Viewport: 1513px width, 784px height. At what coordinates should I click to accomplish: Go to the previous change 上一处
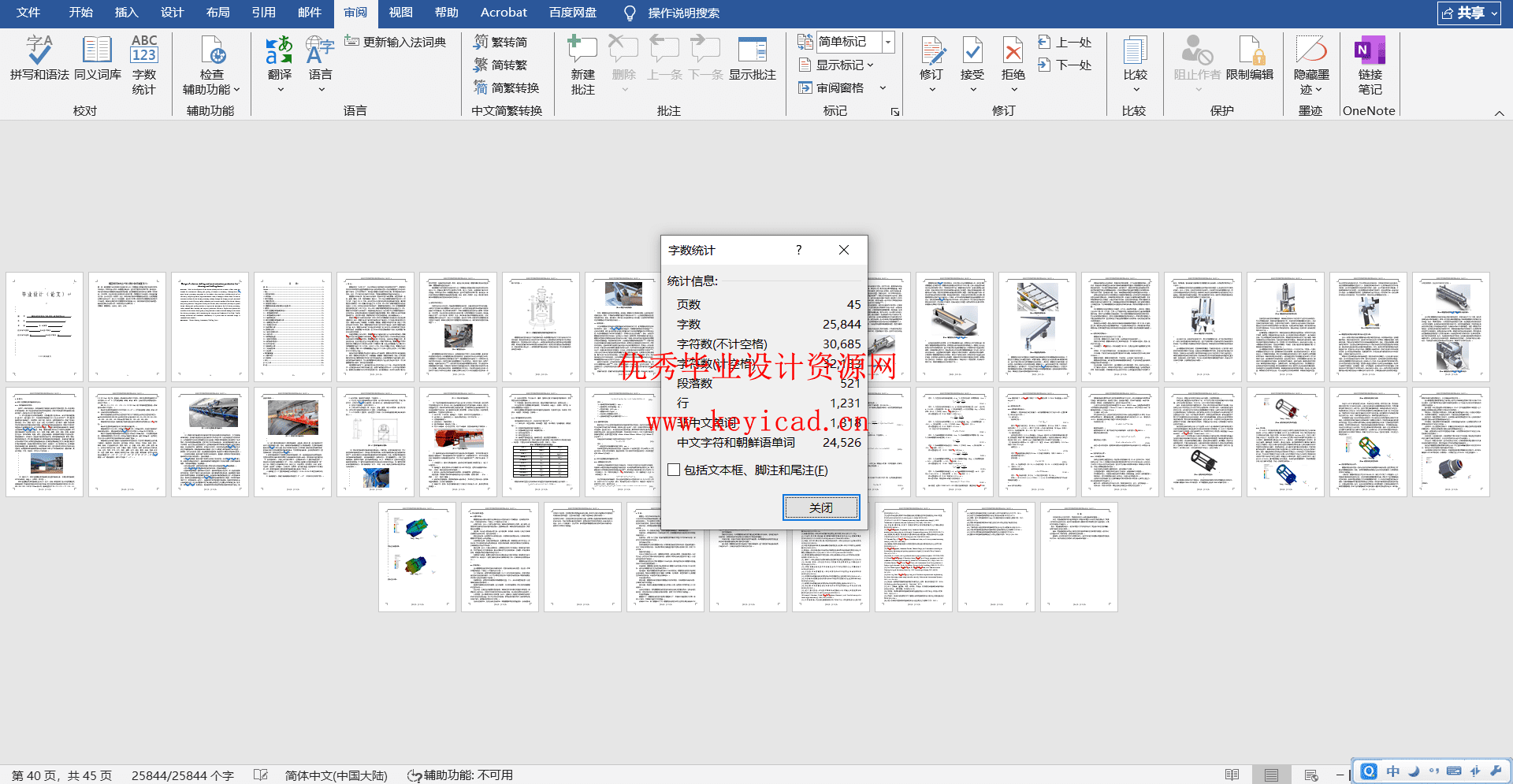coord(1065,42)
